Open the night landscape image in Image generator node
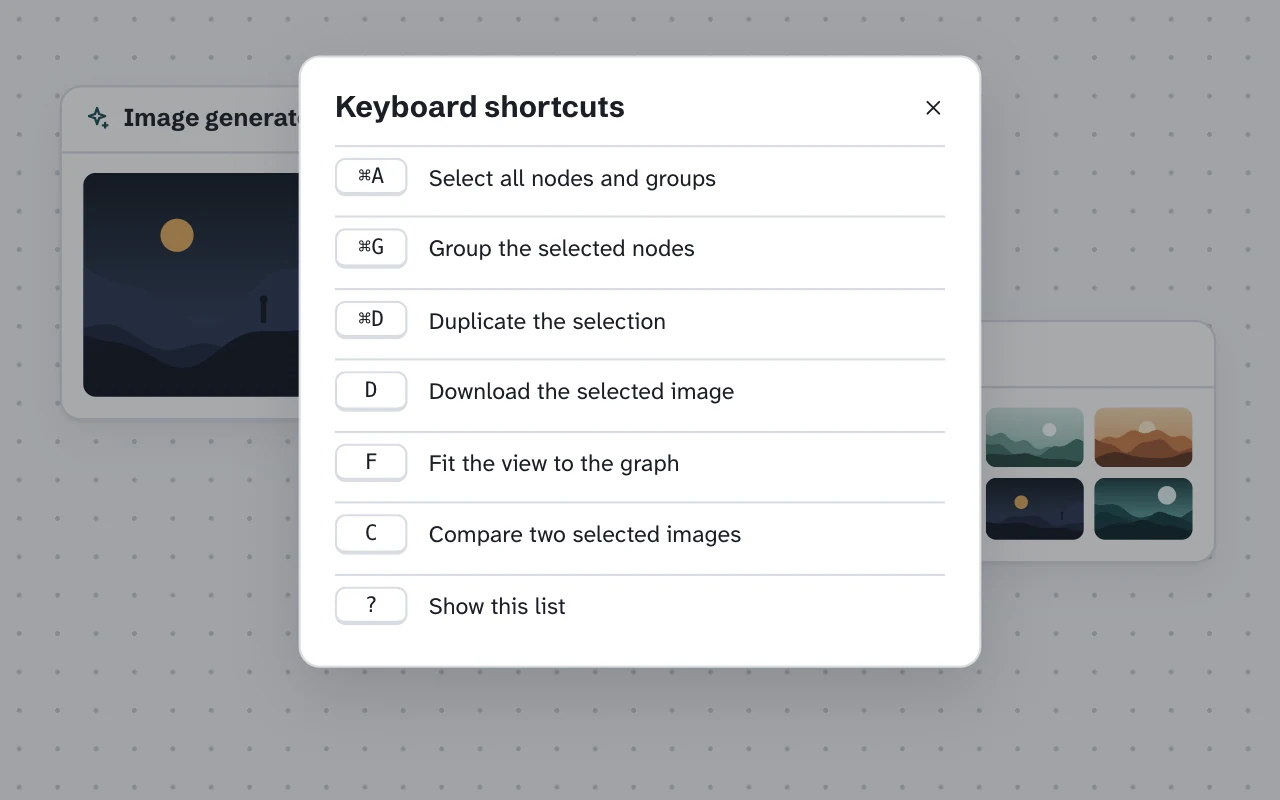This screenshot has height=800, width=1280. pyautogui.click(x=191, y=285)
